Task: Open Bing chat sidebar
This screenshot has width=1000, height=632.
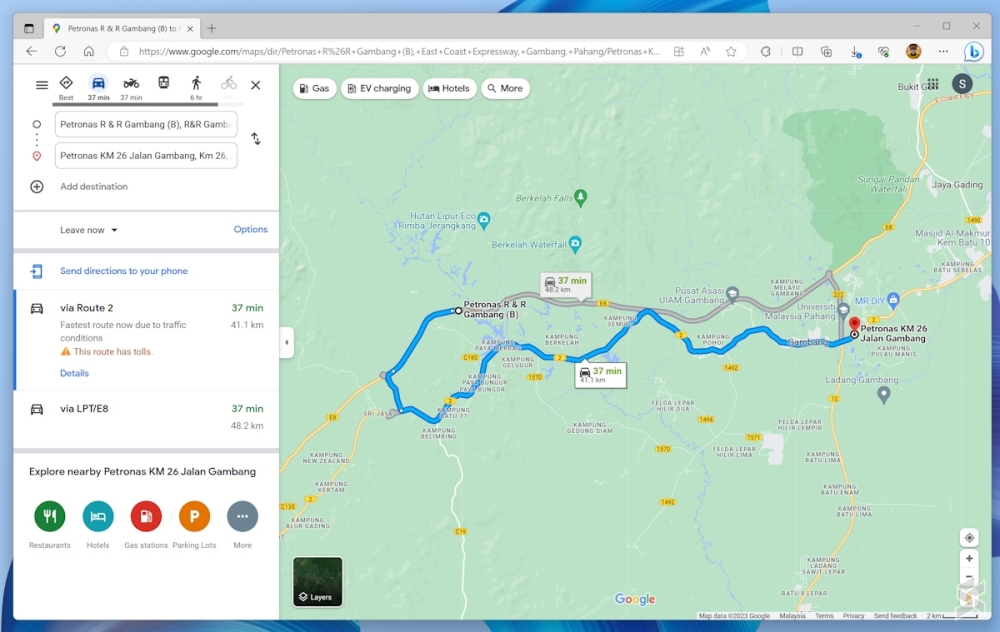Action: tap(973, 52)
